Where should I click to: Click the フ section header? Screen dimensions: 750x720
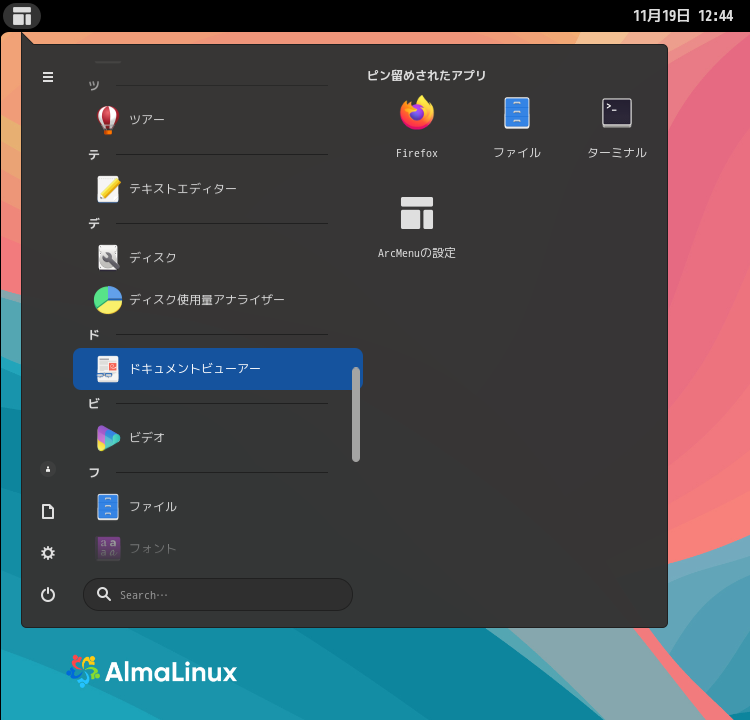pyautogui.click(x=94, y=473)
